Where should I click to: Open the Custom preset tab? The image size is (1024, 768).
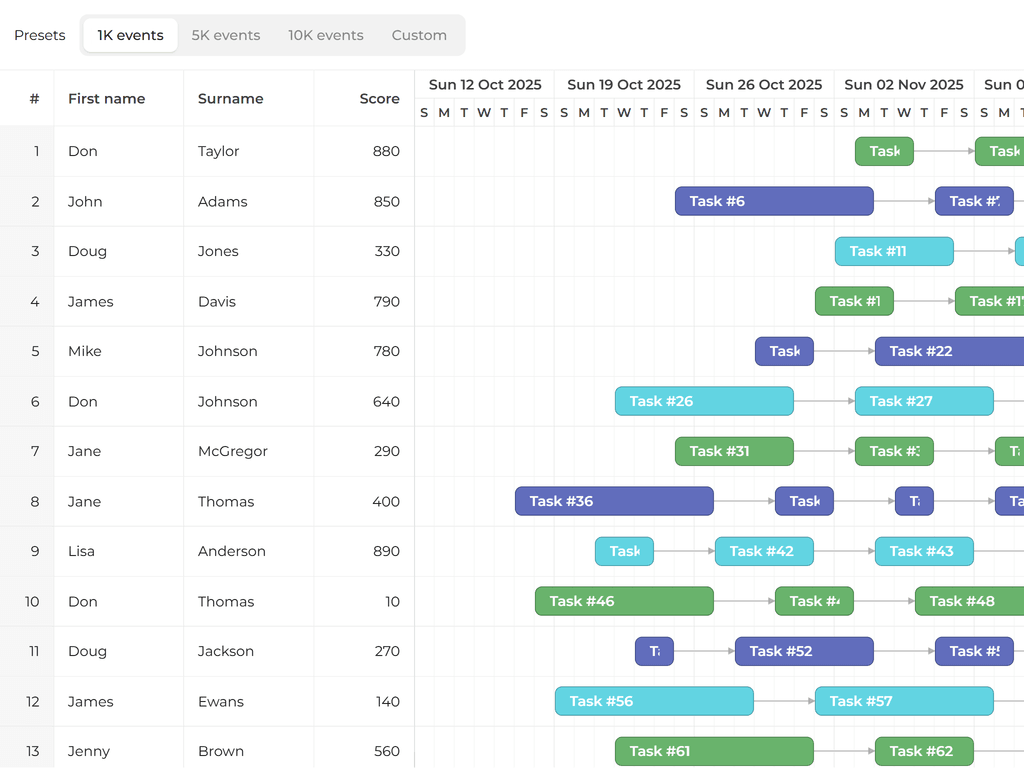point(419,34)
